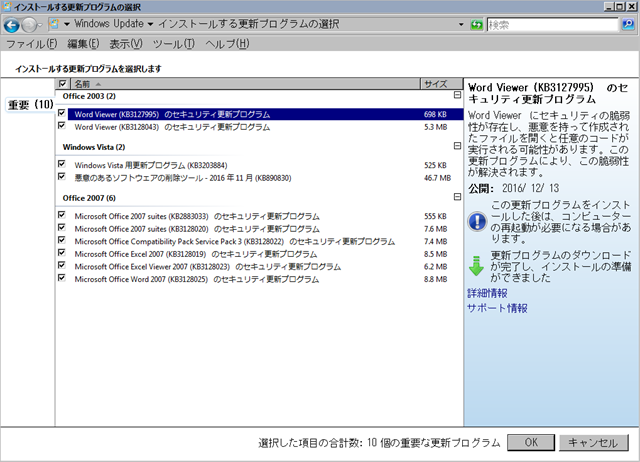The image size is (640, 462).
Task: Select Microsoft Office Word 2007 (KB3128025) row
Action: click(x=265, y=280)
